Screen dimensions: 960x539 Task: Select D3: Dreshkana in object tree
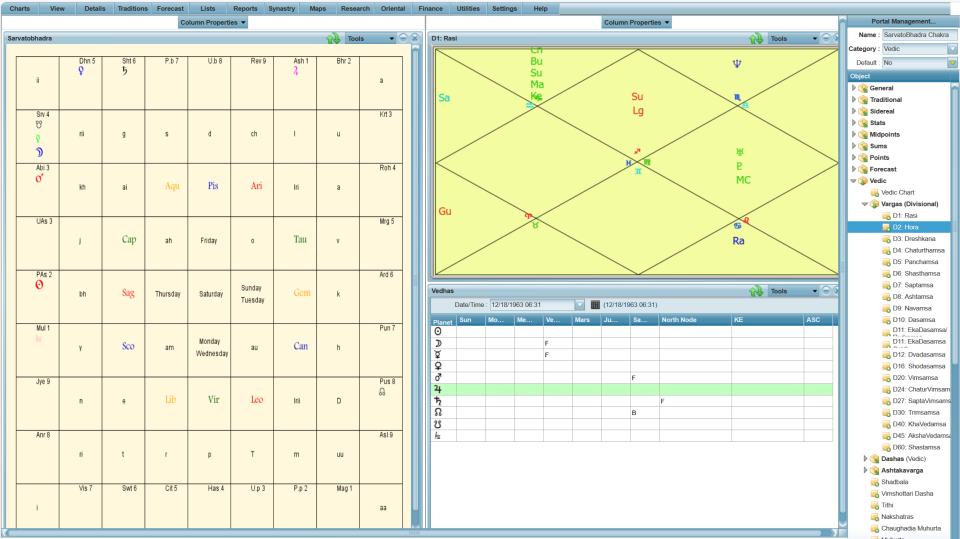click(x=913, y=239)
